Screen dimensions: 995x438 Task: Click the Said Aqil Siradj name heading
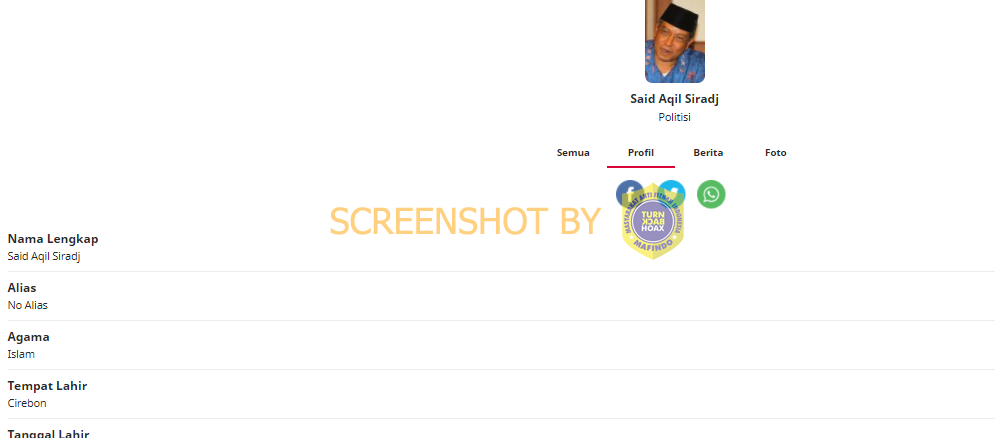pyautogui.click(x=675, y=99)
